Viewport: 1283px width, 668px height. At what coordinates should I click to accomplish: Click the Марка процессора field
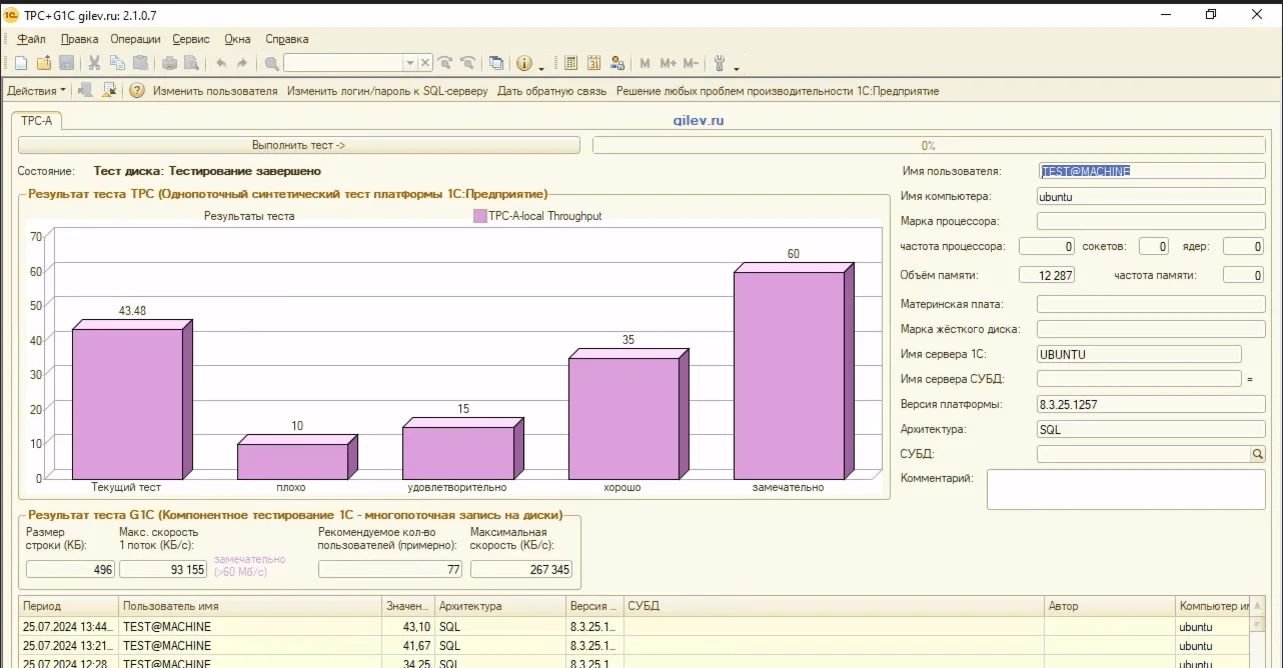click(1152, 221)
